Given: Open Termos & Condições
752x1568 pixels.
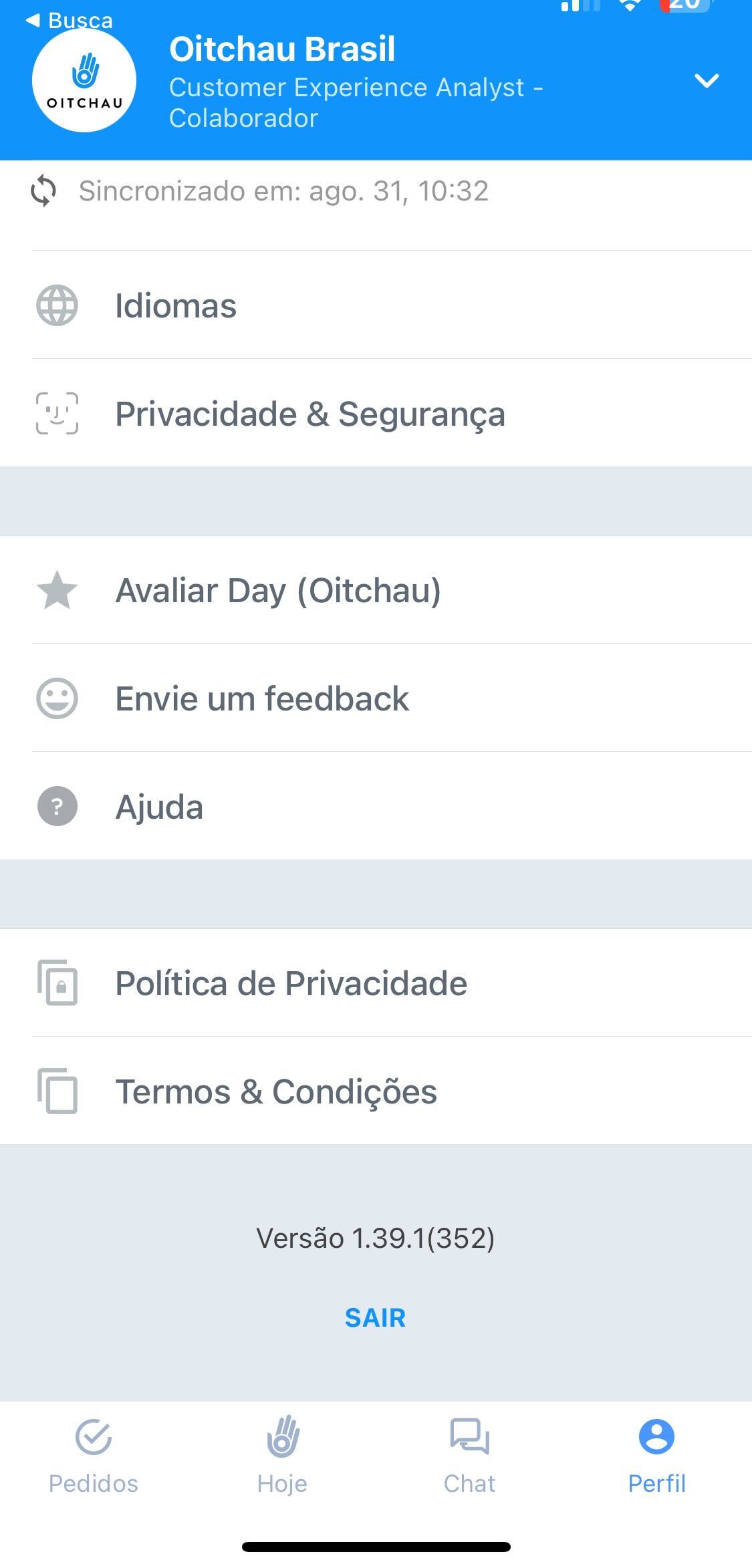Looking at the screenshot, I should [x=376, y=1091].
